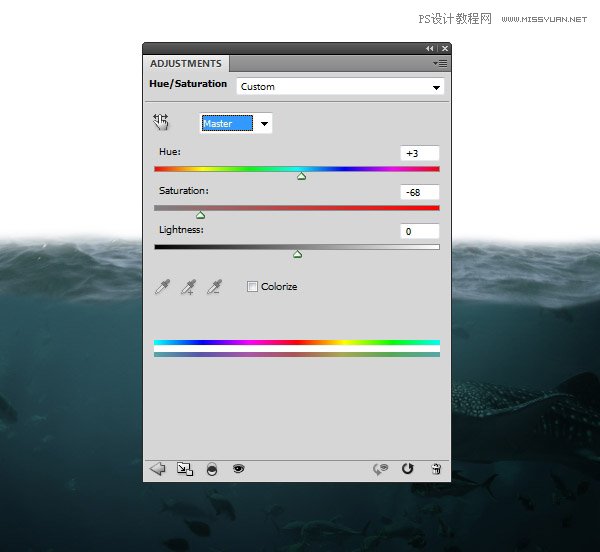Open the Adjustments panel options menu
Viewport: 600px width, 552px height.
[439, 63]
